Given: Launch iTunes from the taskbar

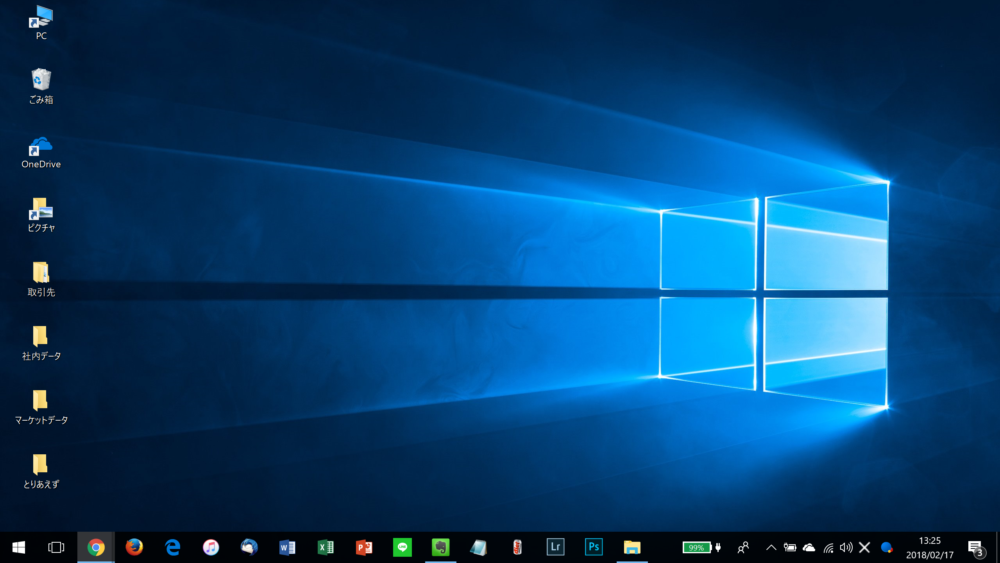Looking at the screenshot, I should [210, 547].
